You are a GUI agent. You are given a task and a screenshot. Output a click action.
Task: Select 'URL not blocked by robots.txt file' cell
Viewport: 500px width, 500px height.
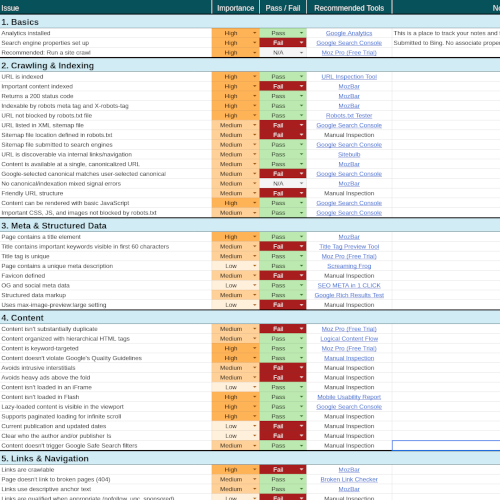coord(106,115)
